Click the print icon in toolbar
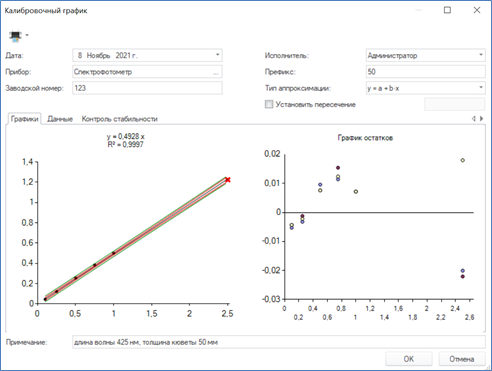 (x=15, y=35)
